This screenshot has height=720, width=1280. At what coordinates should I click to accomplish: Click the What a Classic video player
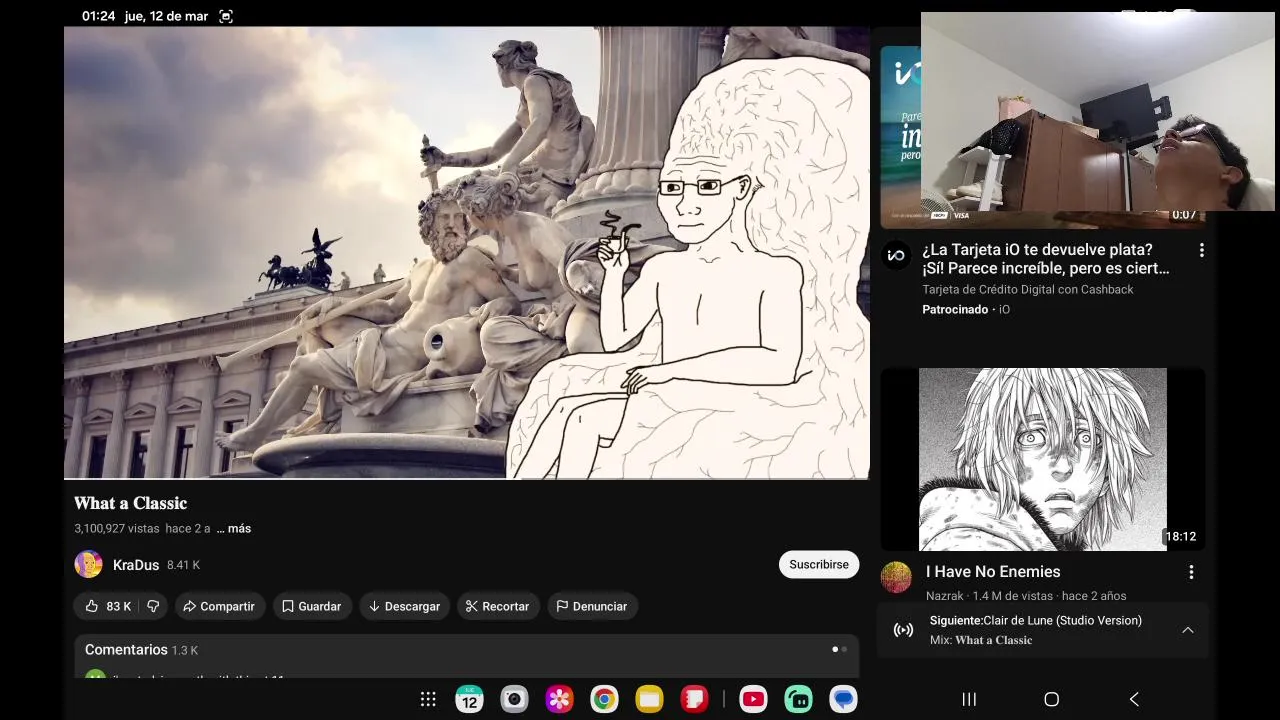(x=467, y=252)
